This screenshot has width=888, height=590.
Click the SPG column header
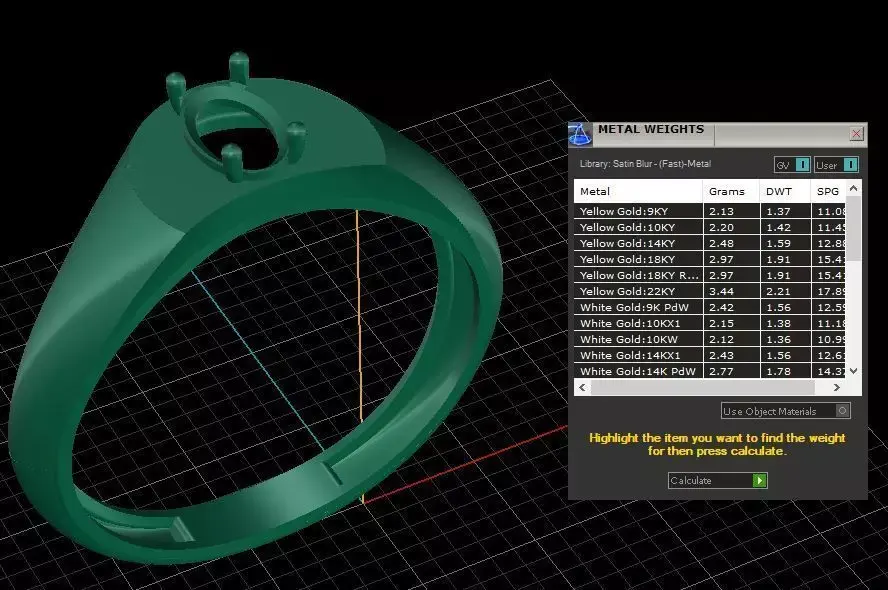coord(828,191)
